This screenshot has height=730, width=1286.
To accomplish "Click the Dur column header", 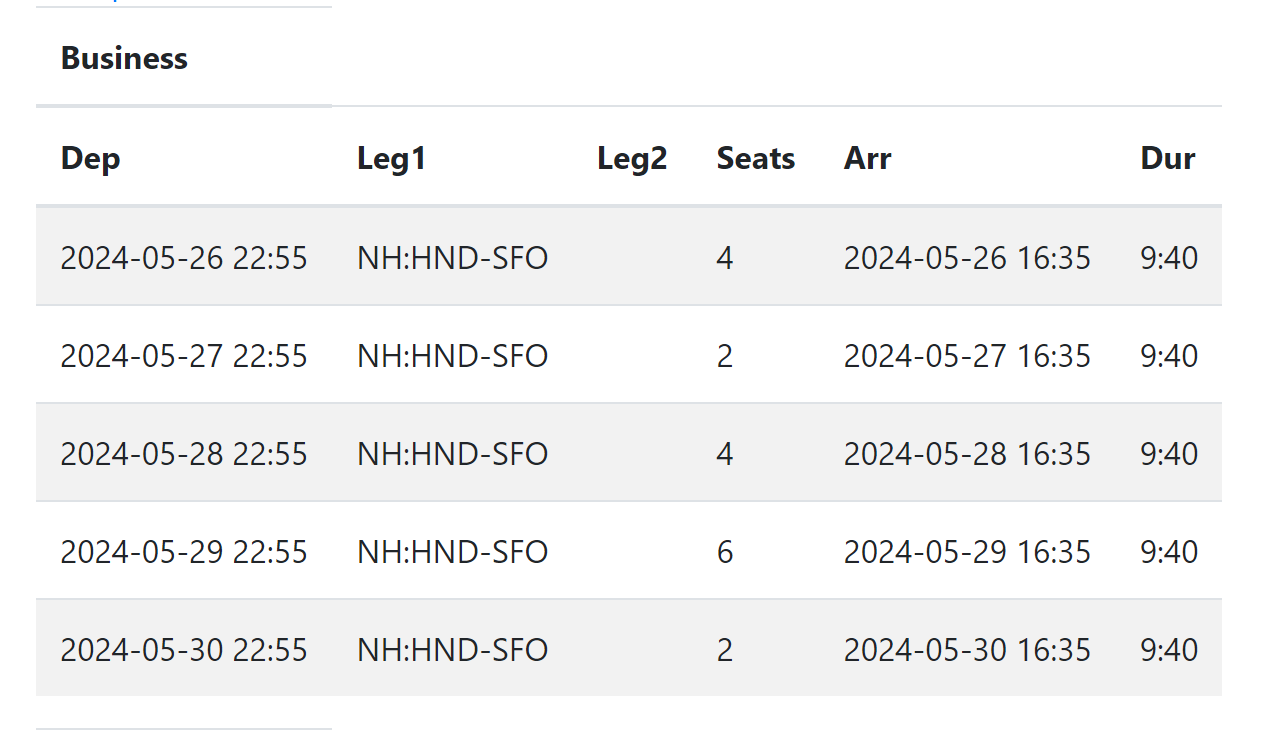I will tap(1167, 158).
